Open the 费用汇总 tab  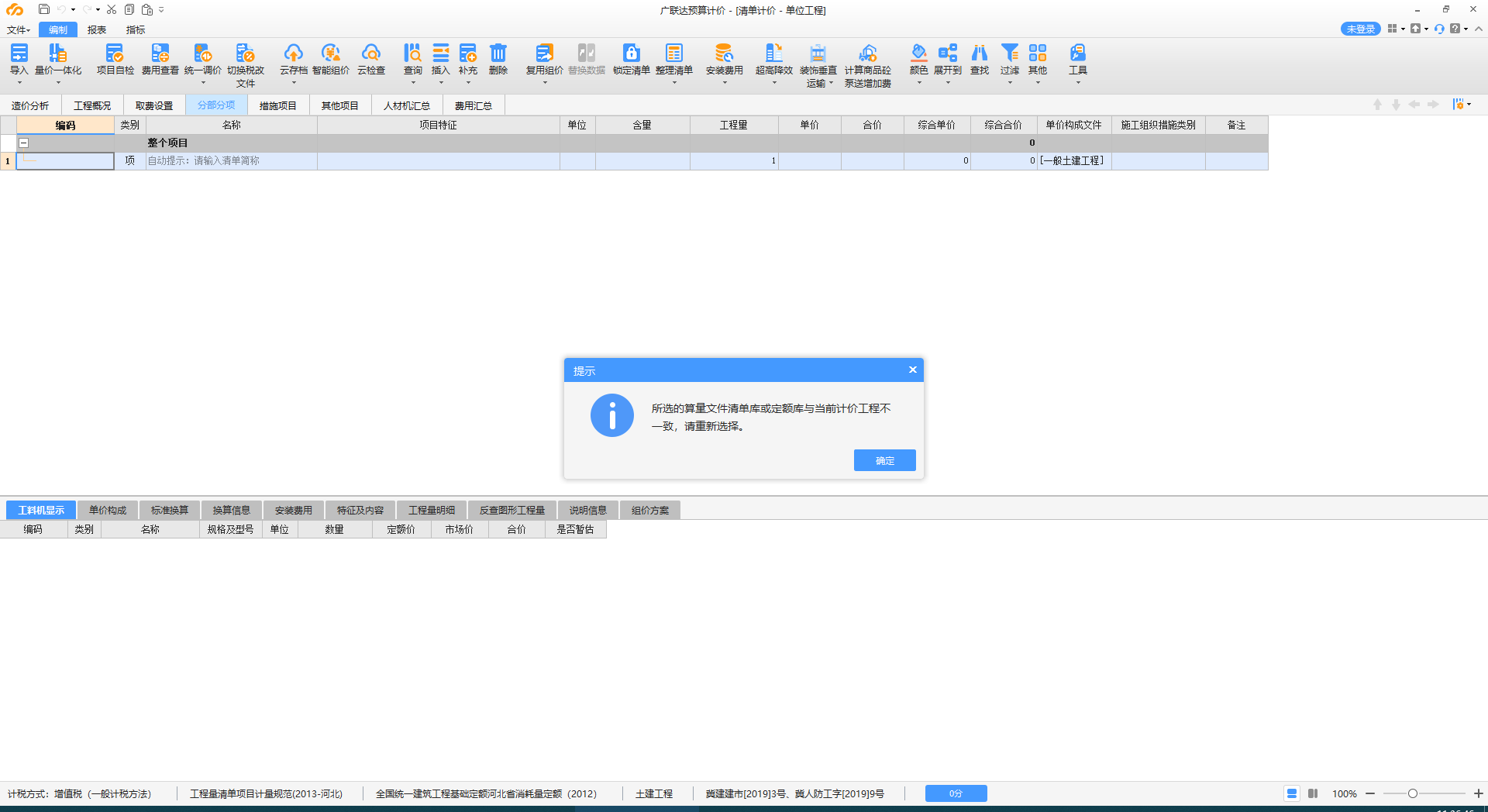pyautogui.click(x=474, y=105)
